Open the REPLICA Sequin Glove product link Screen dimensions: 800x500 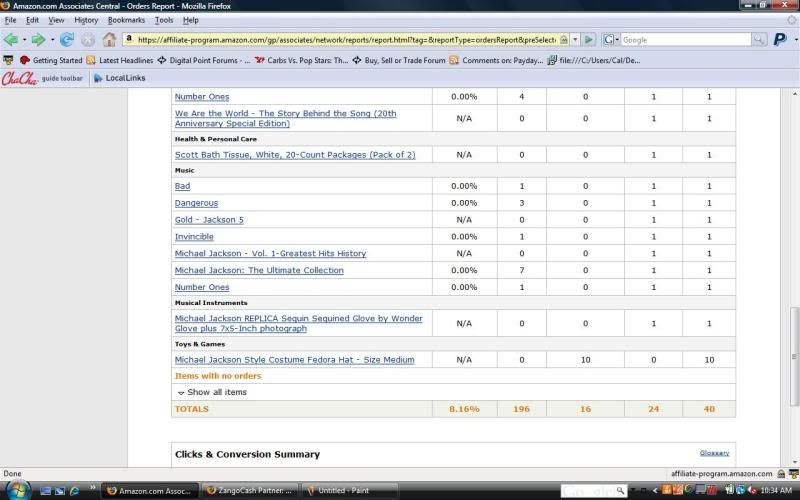click(x=298, y=323)
